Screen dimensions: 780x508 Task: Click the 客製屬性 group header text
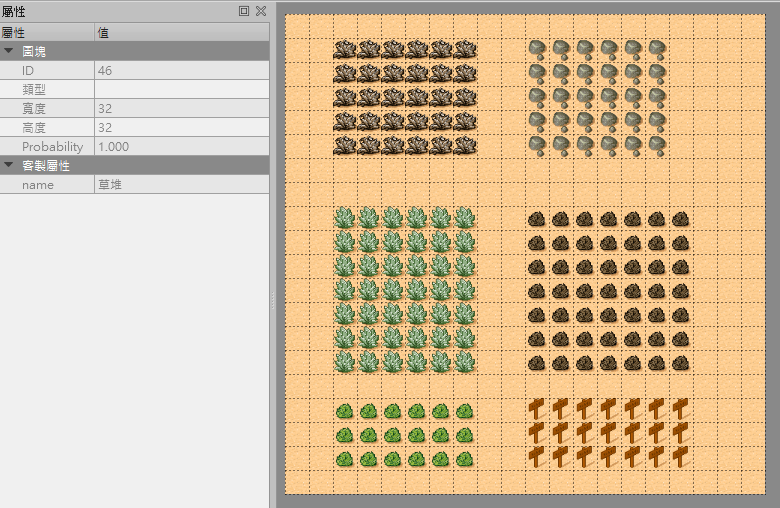46,165
